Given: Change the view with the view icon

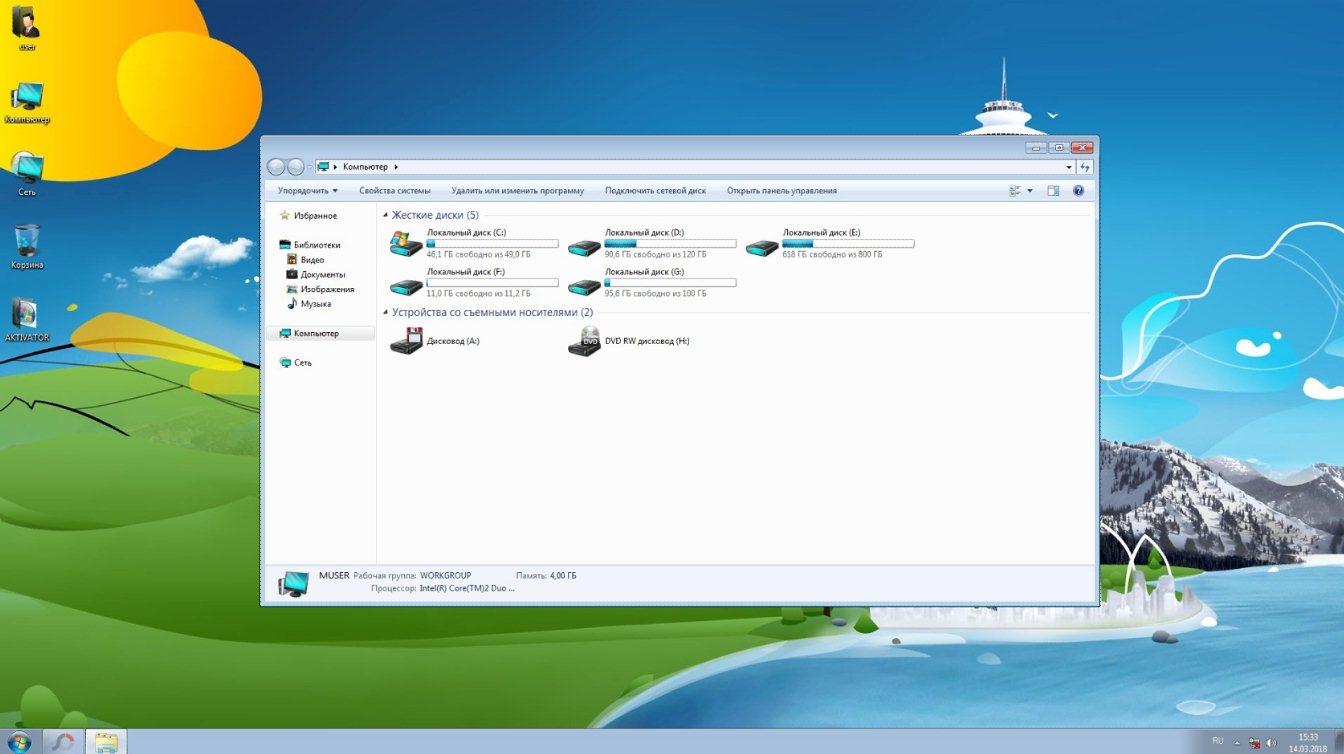Looking at the screenshot, I should [x=1015, y=191].
